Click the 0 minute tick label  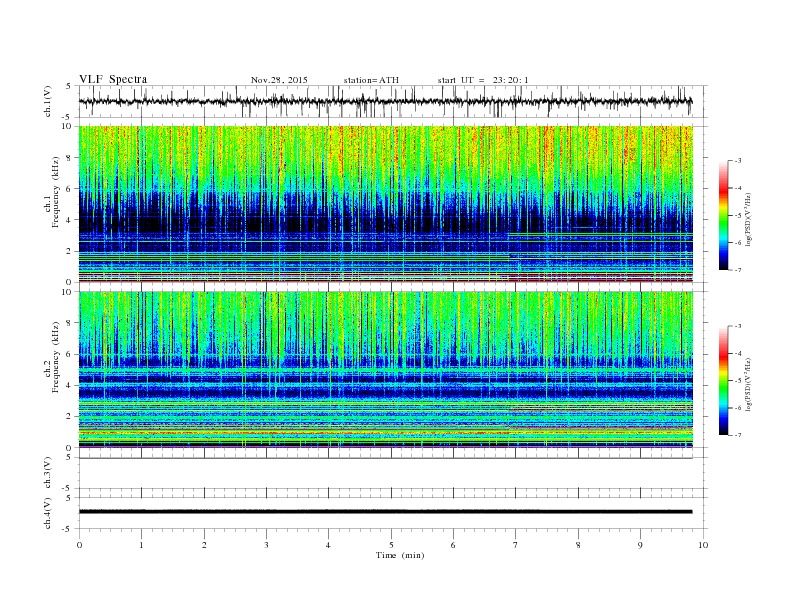pyautogui.click(x=79, y=545)
